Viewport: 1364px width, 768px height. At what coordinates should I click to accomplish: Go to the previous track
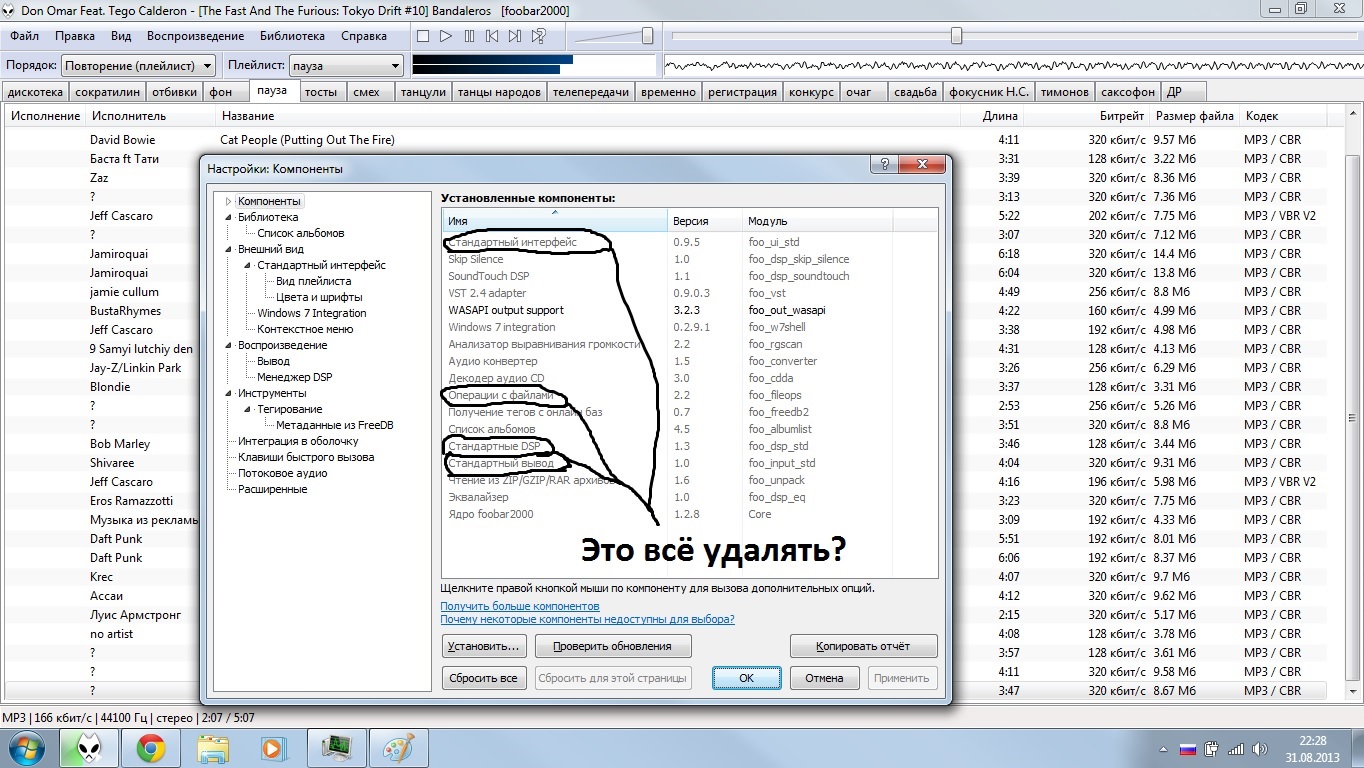coord(492,36)
